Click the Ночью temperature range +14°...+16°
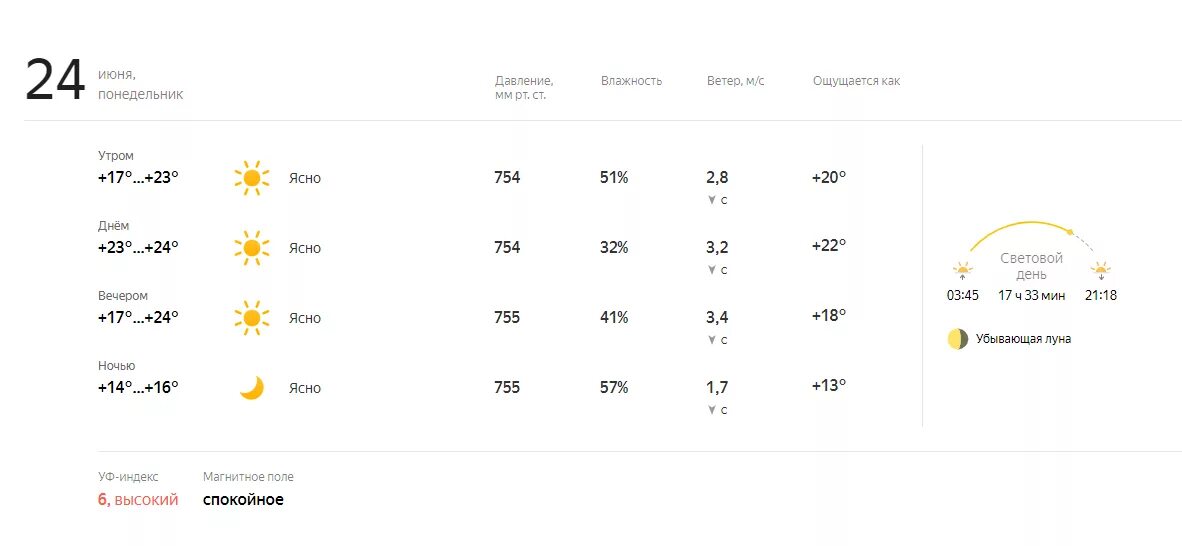 (x=138, y=388)
